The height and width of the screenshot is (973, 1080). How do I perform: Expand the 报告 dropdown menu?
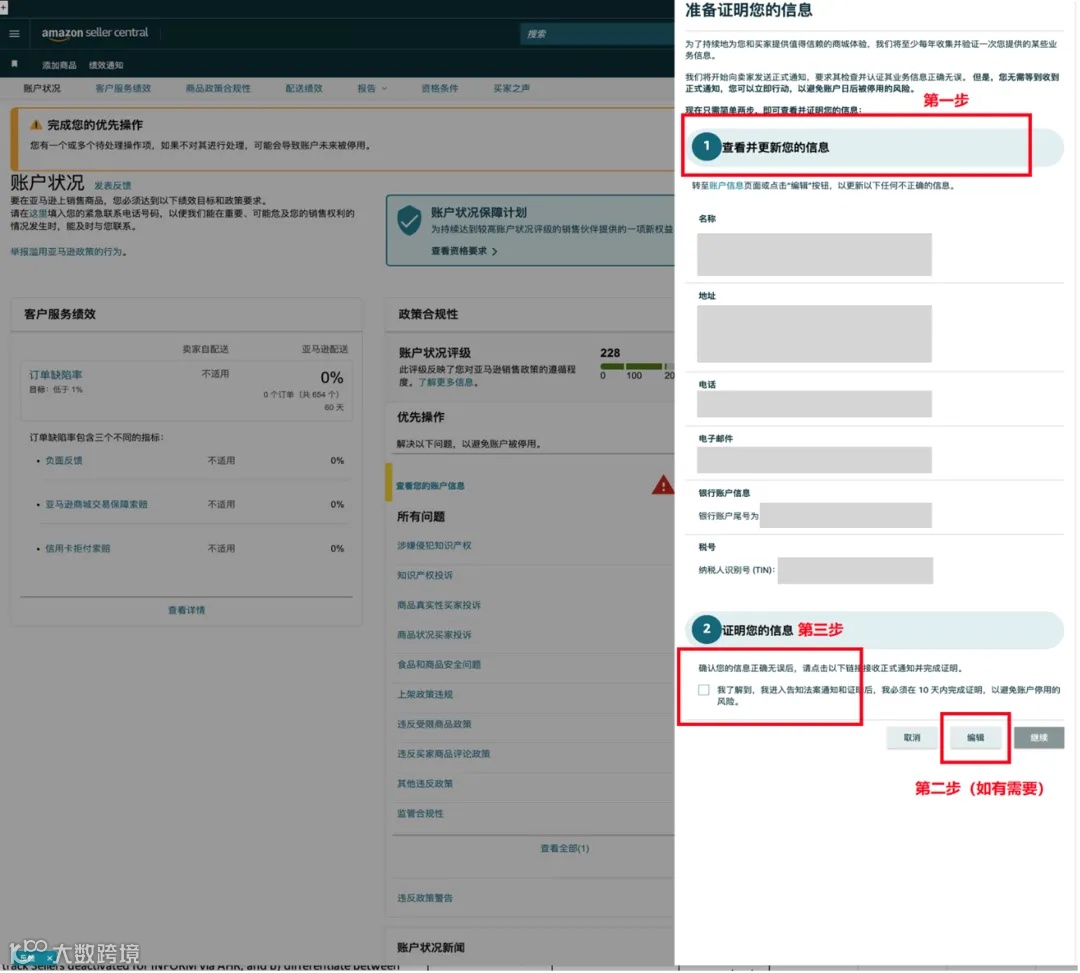tap(372, 88)
